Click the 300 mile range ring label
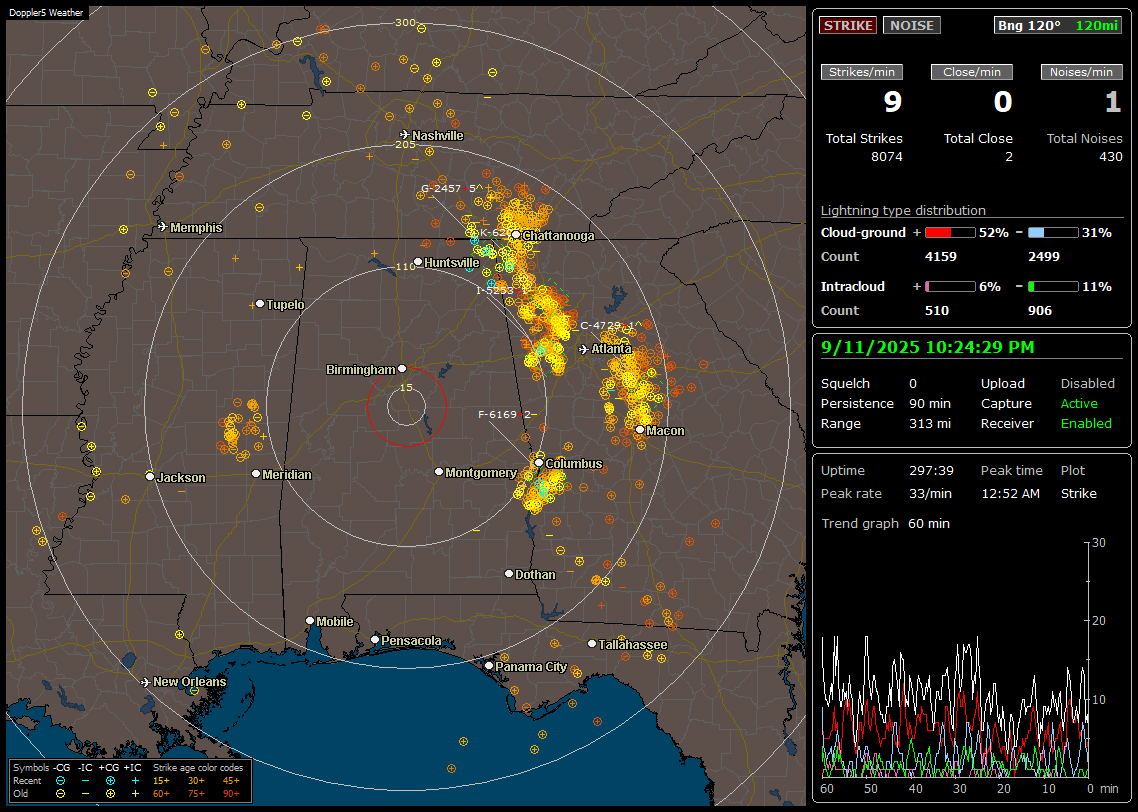 pos(405,22)
